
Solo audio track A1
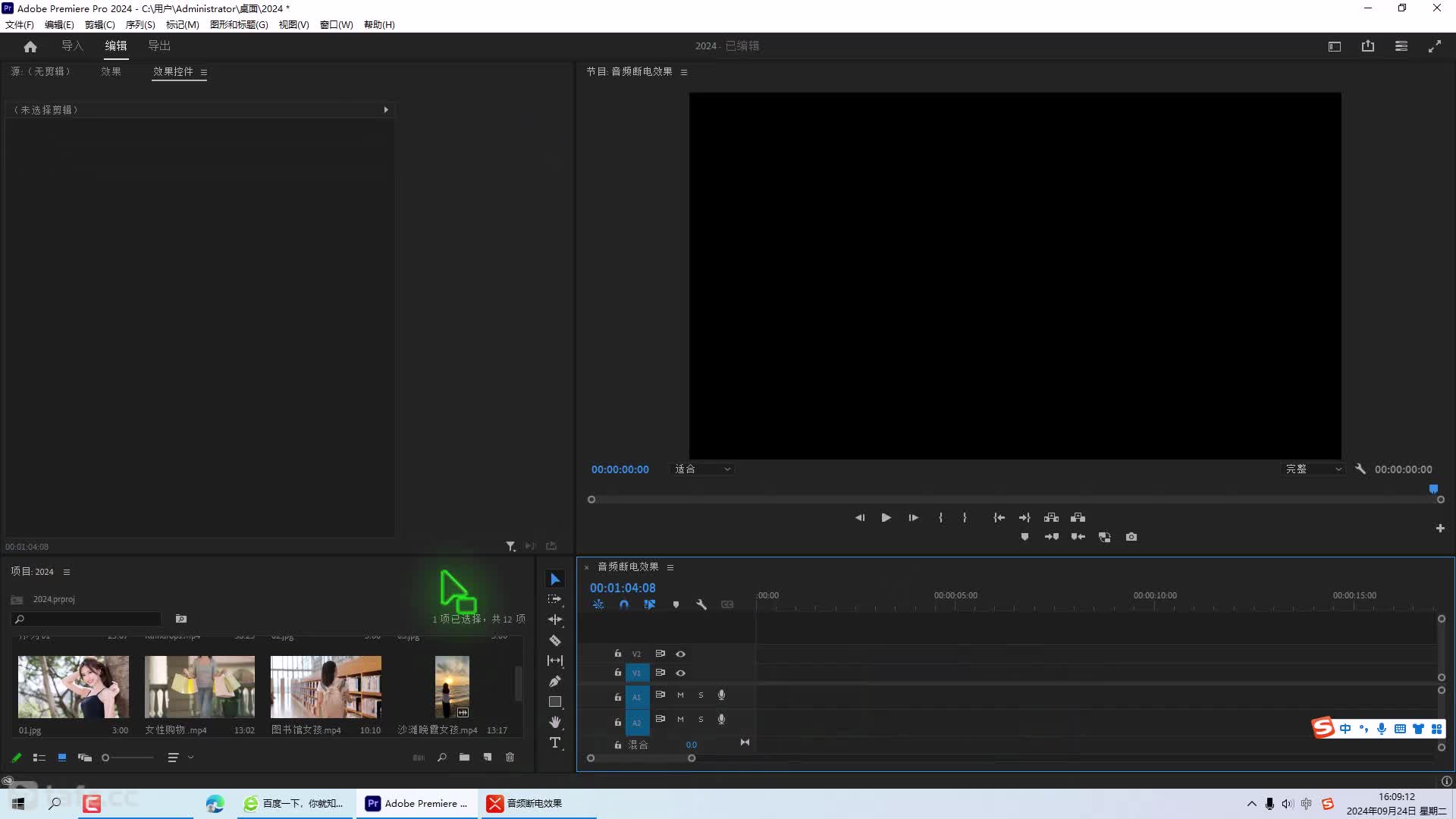[701, 695]
